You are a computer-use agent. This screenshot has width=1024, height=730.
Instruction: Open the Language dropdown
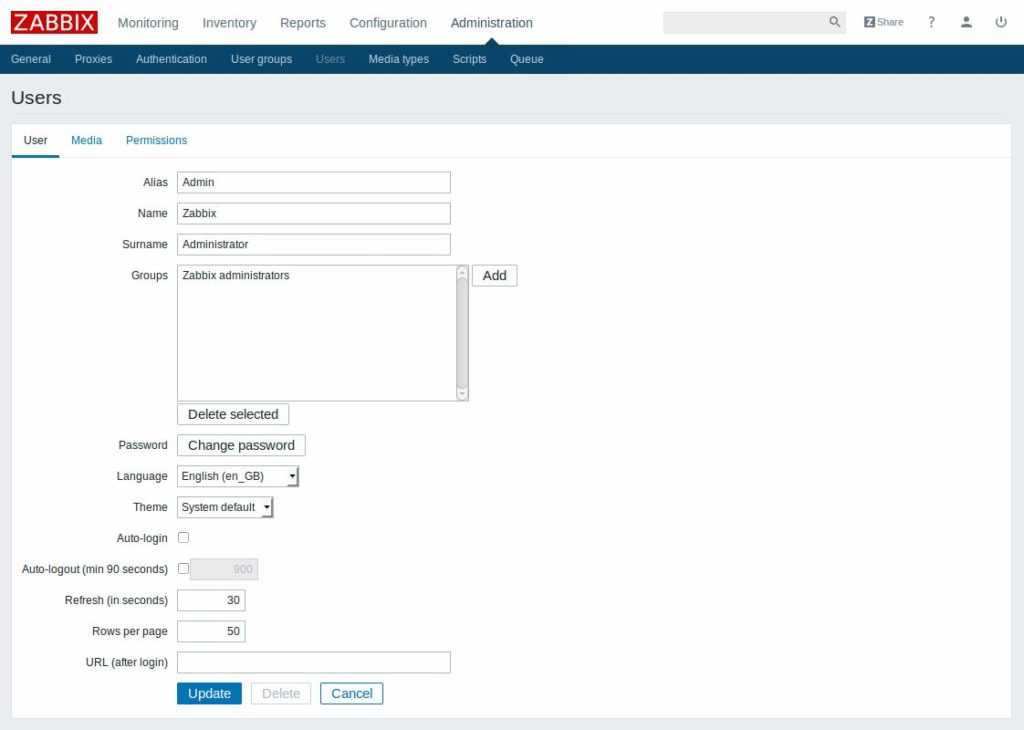point(238,476)
